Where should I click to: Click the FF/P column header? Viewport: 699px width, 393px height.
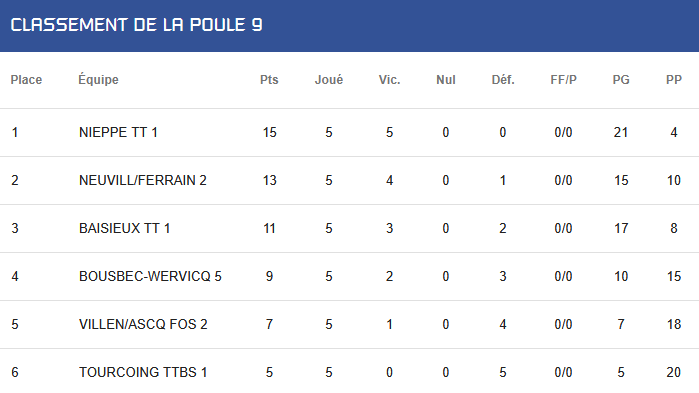coord(563,80)
